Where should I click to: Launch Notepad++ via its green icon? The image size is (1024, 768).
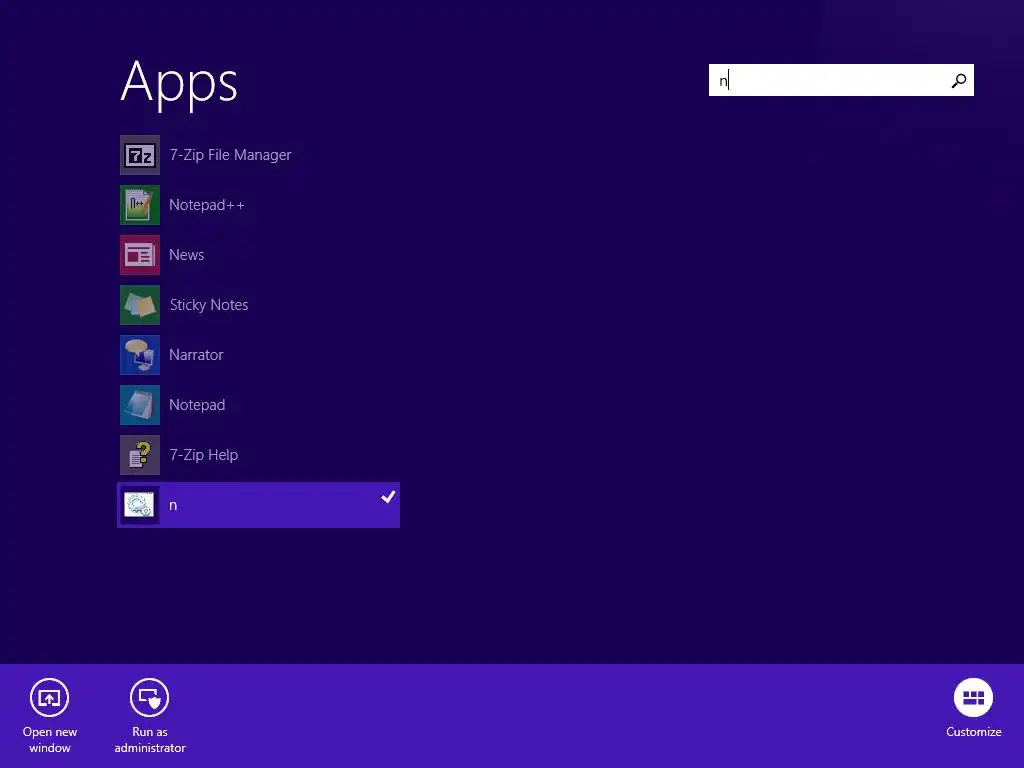pos(140,205)
